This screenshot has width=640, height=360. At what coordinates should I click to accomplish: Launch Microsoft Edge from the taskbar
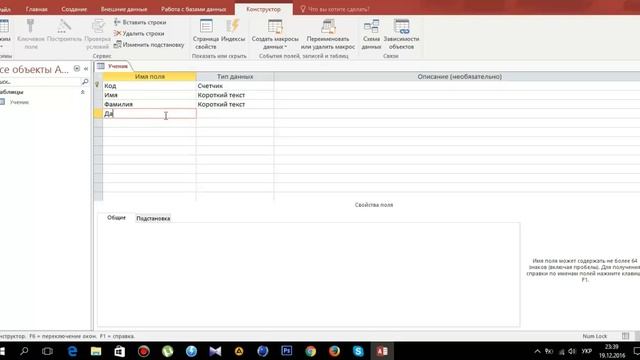[x=72, y=351]
